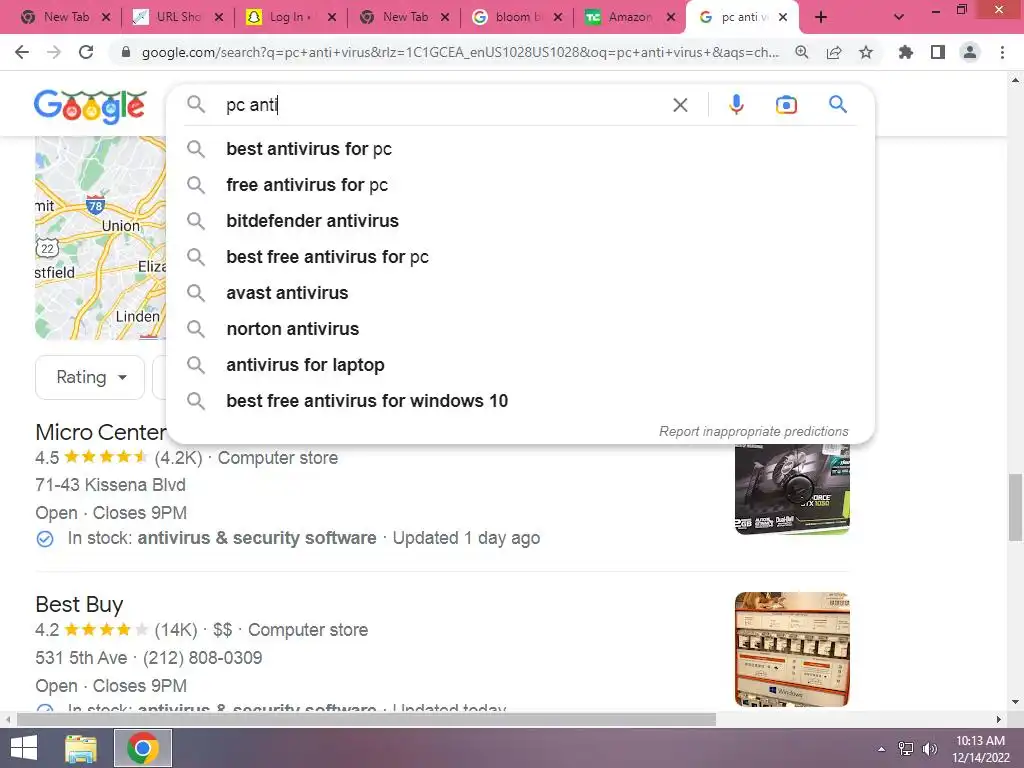Open Micro Center listing

(101, 432)
